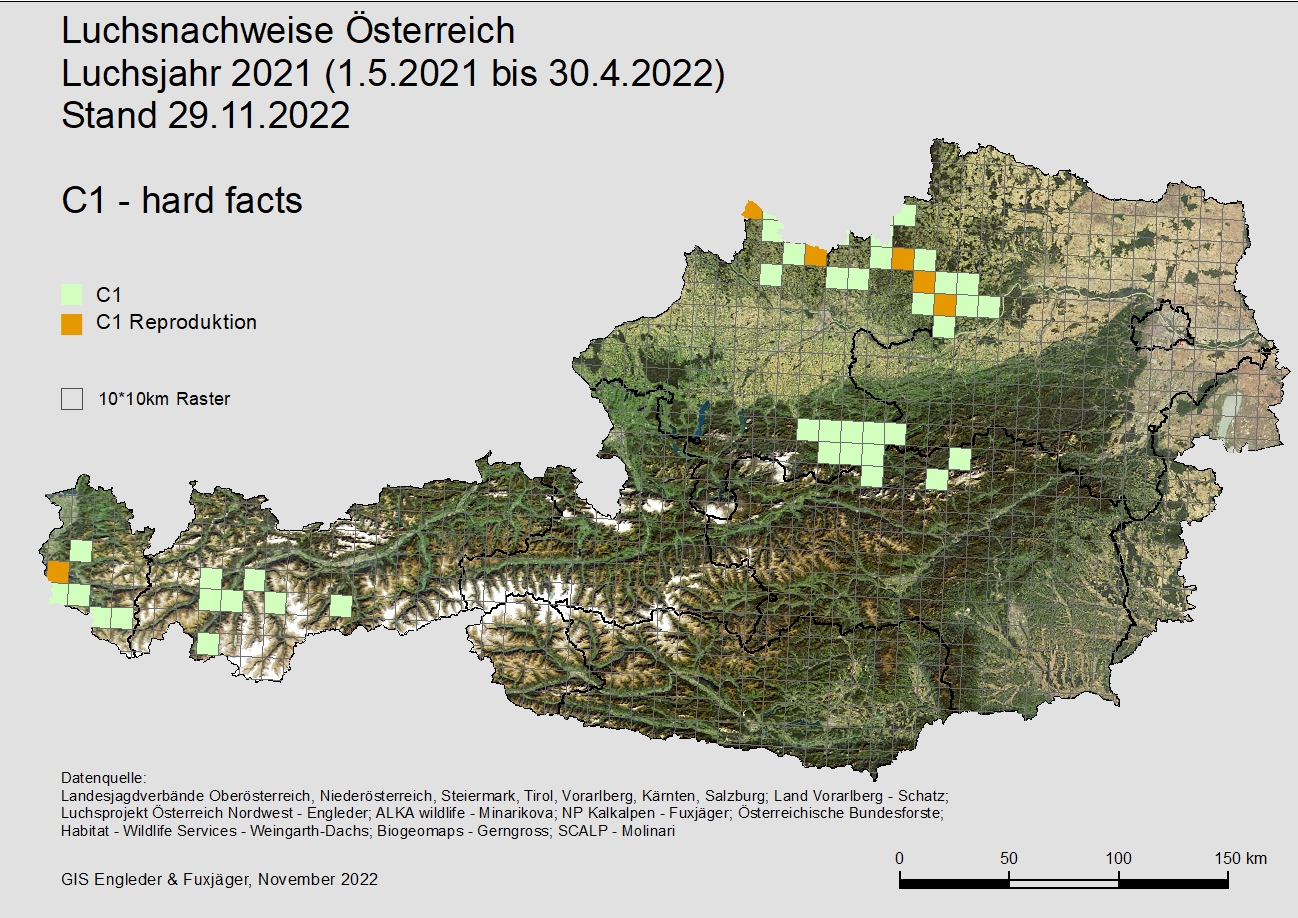Click the source line starting 'Luchsprojekt Österreich Nordwest'

[x=501, y=814]
